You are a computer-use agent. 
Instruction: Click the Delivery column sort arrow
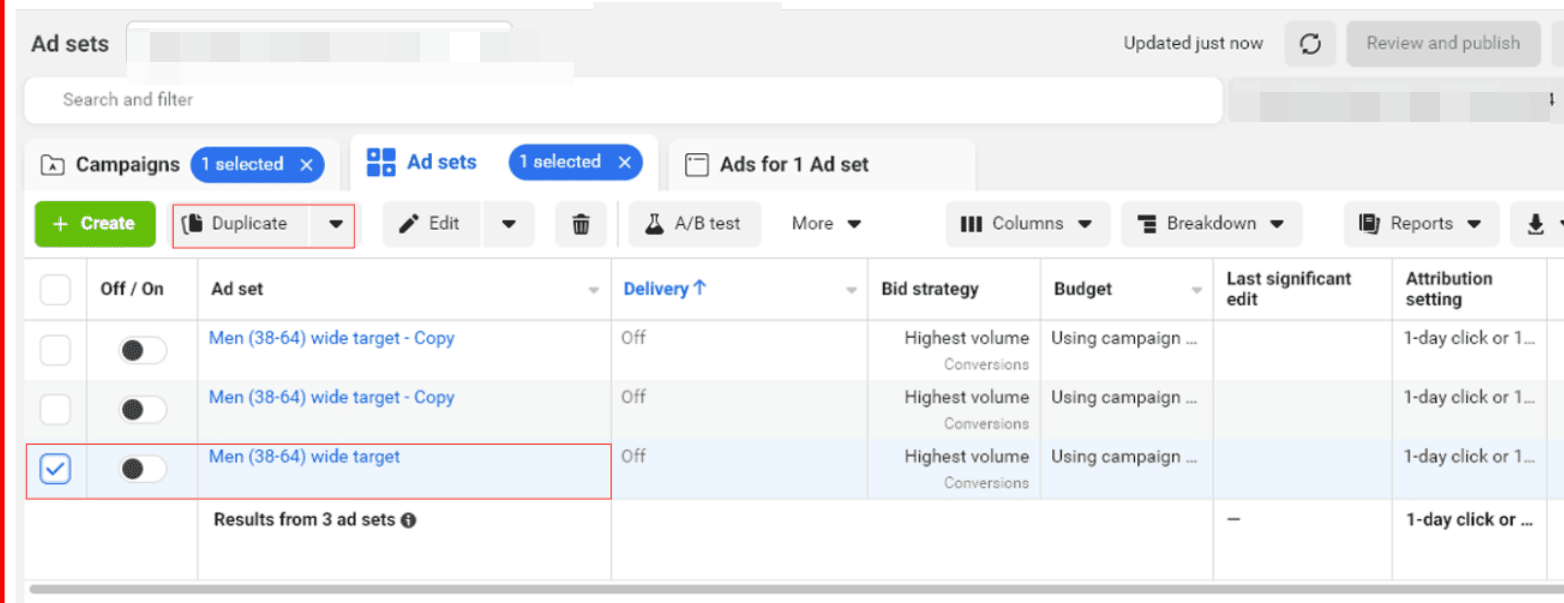699,288
